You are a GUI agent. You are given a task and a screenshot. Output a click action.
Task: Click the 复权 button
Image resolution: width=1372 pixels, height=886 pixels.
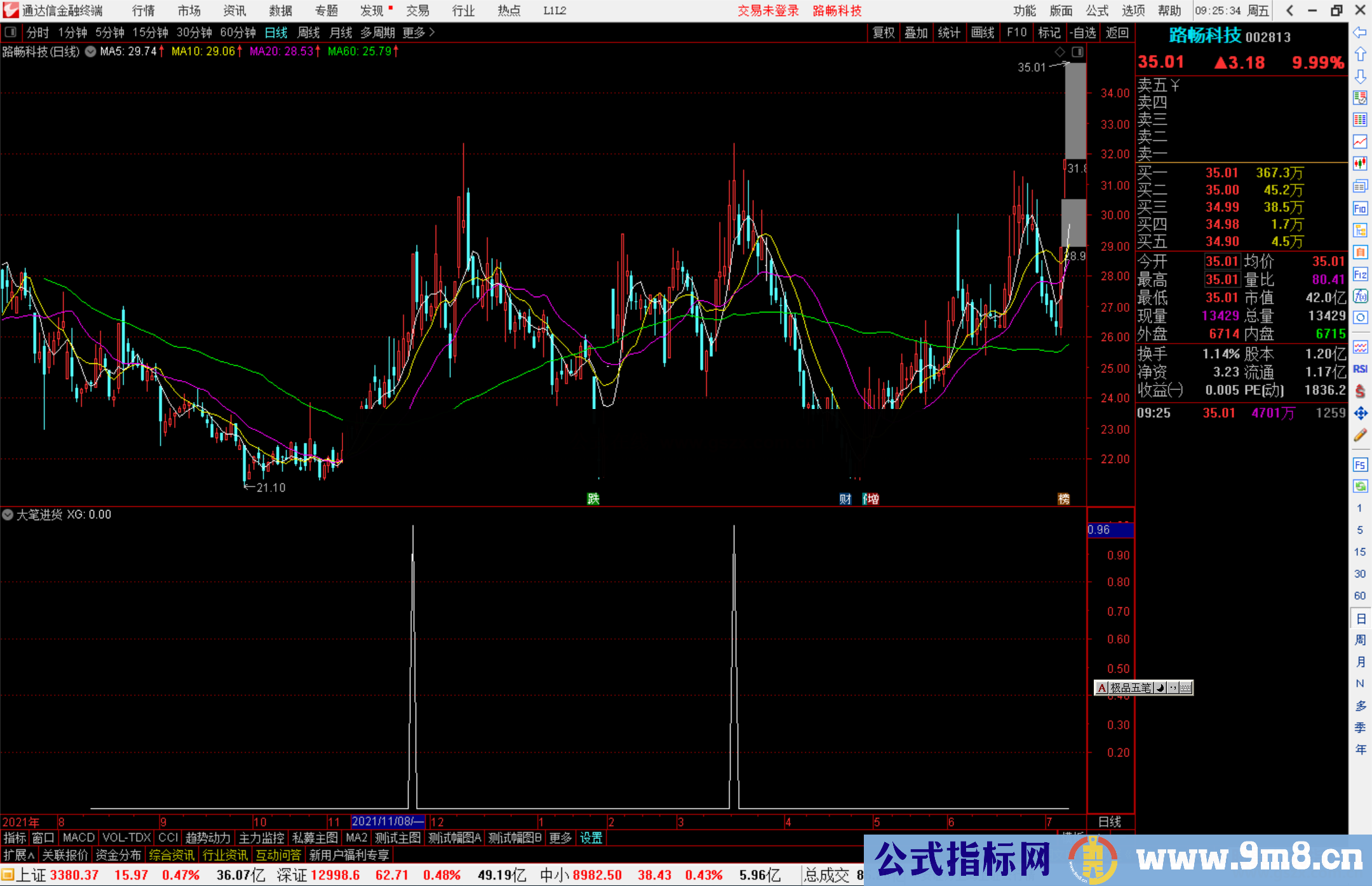click(883, 32)
